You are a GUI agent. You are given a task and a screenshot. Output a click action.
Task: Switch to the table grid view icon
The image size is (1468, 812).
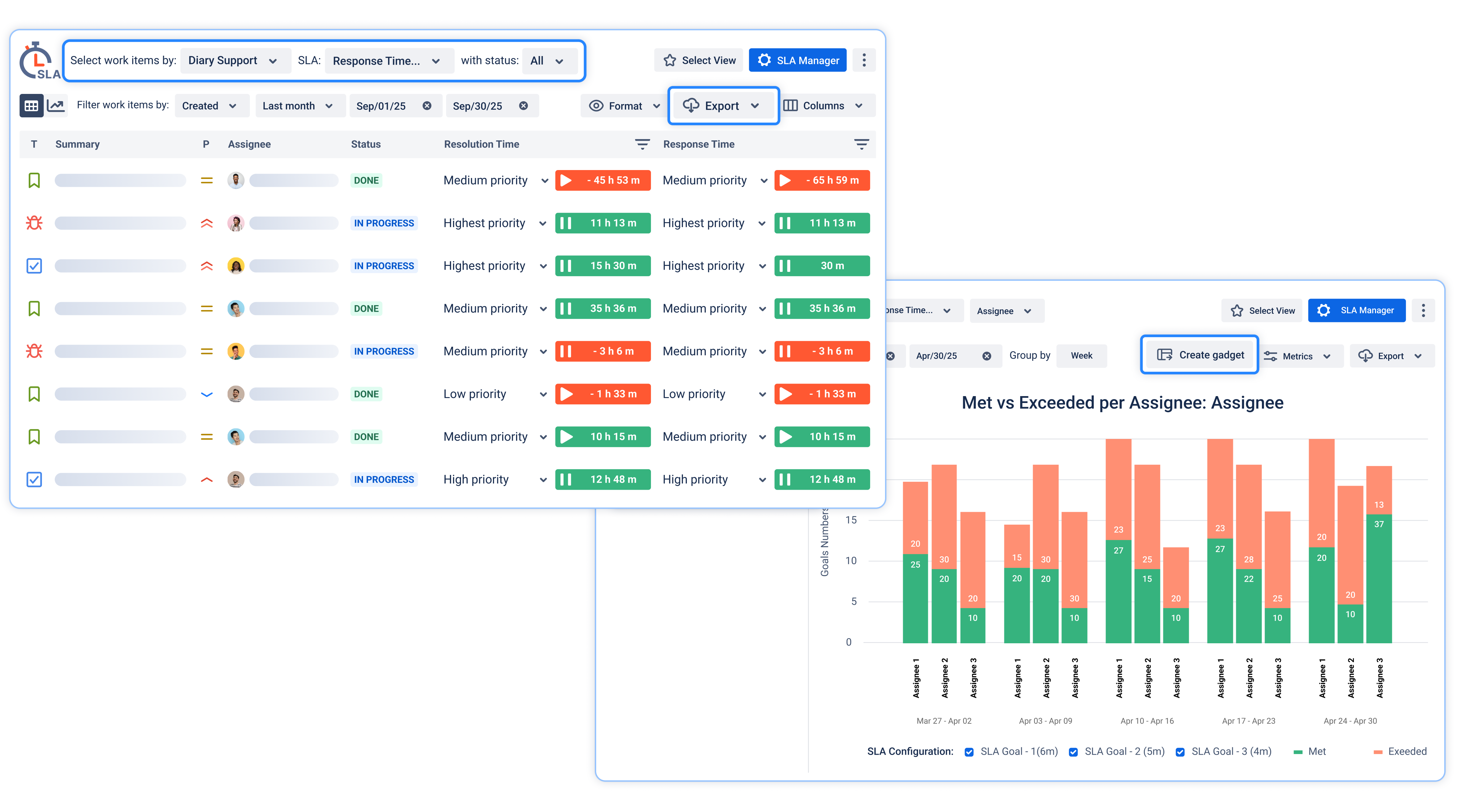[31, 106]
